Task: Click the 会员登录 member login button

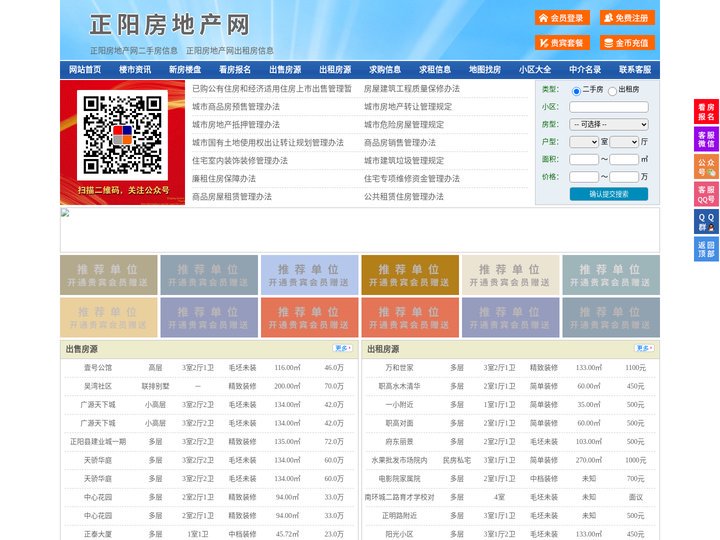Action: [x=562, y=18]
